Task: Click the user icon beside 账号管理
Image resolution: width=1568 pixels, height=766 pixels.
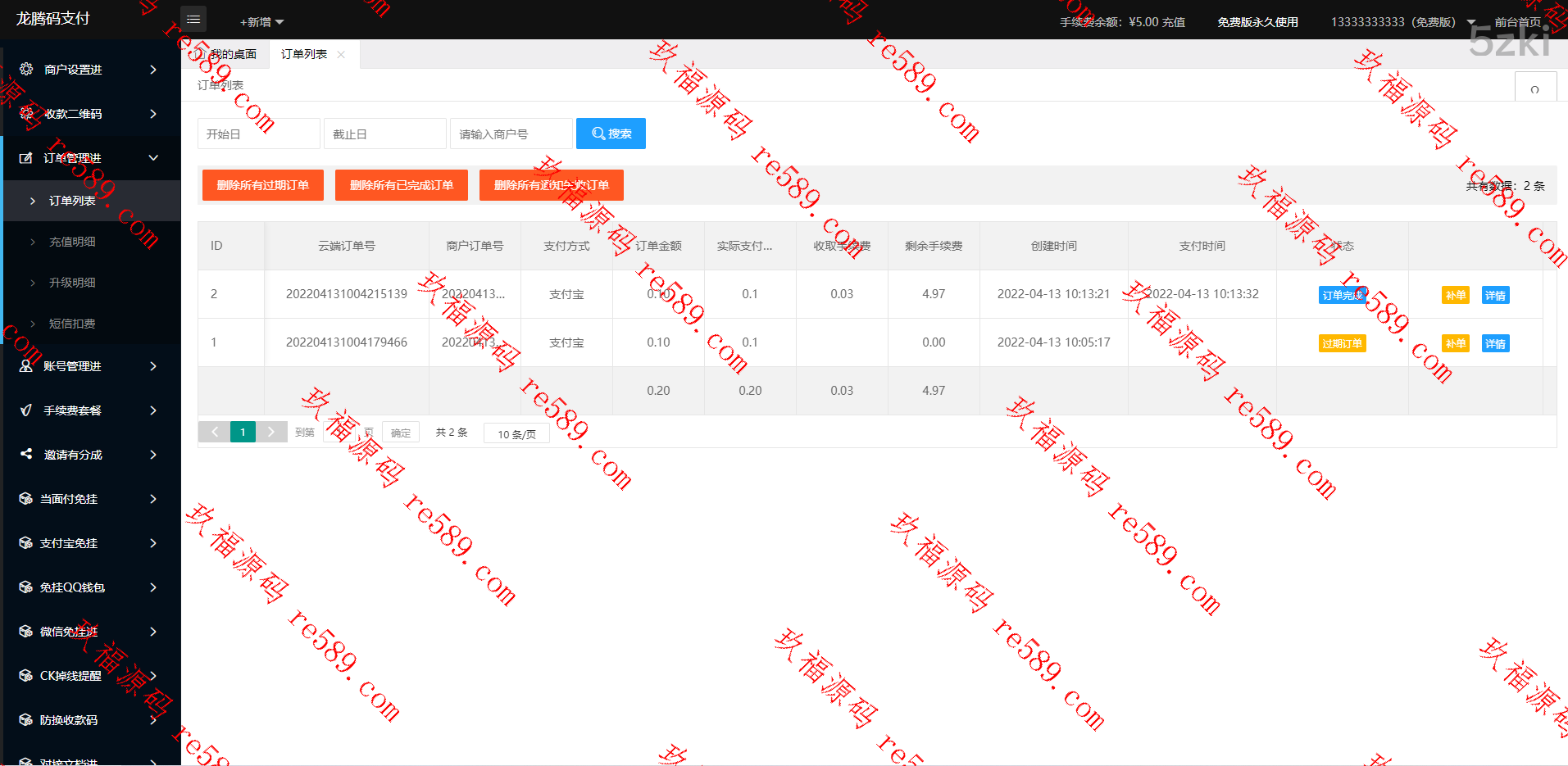Action: tap(26, 366)
